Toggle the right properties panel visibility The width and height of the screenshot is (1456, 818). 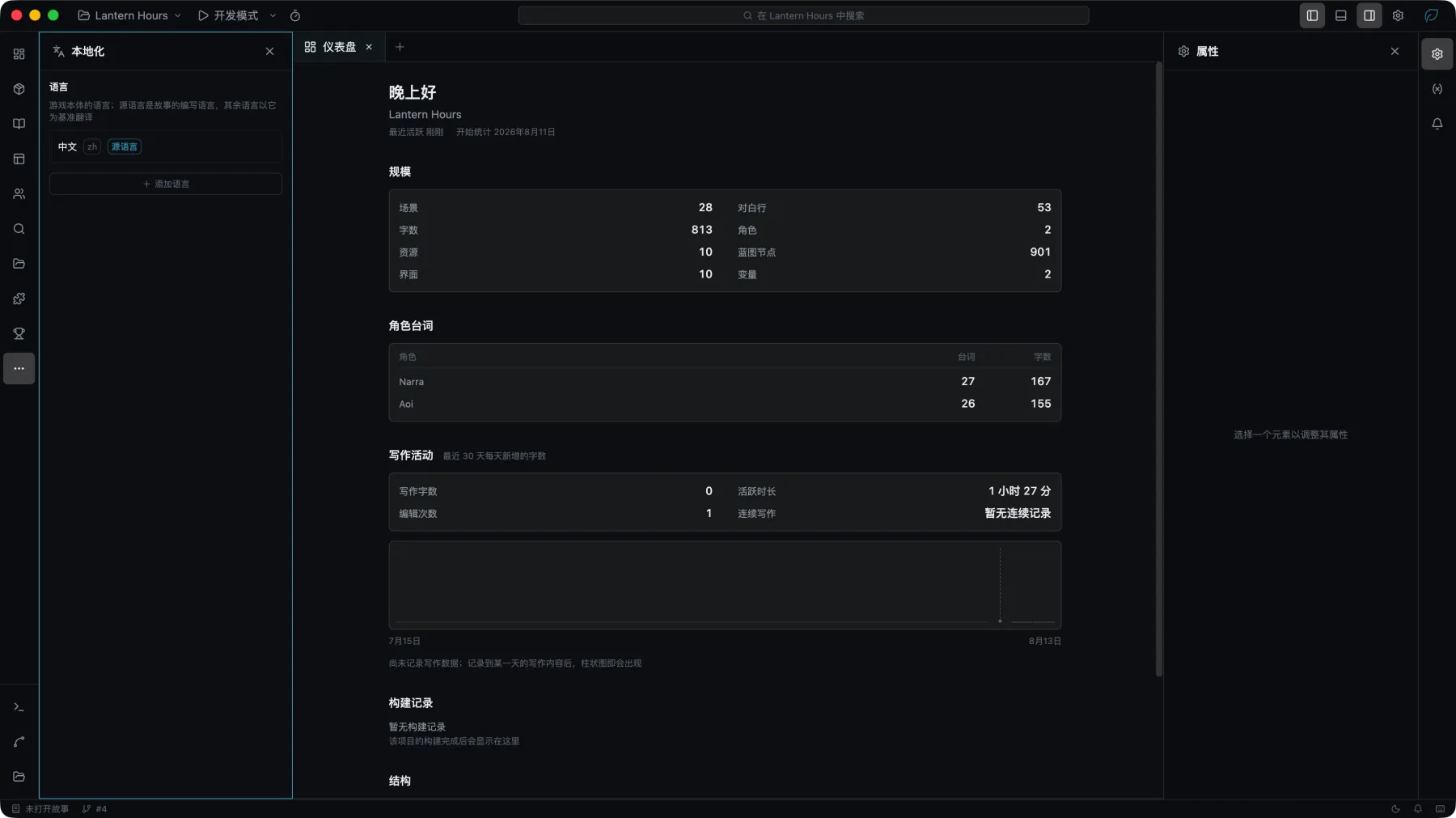pyautogui.click(x=1369, y=15)
